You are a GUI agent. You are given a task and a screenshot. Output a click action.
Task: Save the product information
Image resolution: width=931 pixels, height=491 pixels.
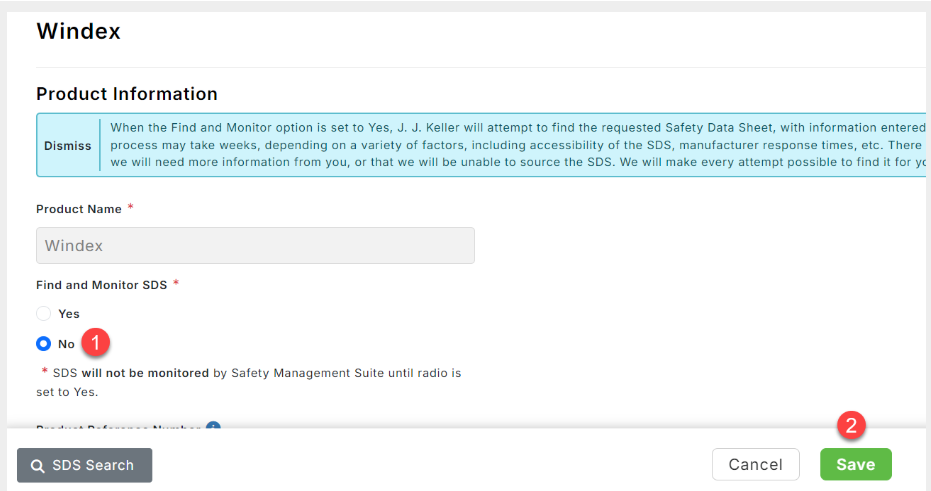[x=856, y=464]
